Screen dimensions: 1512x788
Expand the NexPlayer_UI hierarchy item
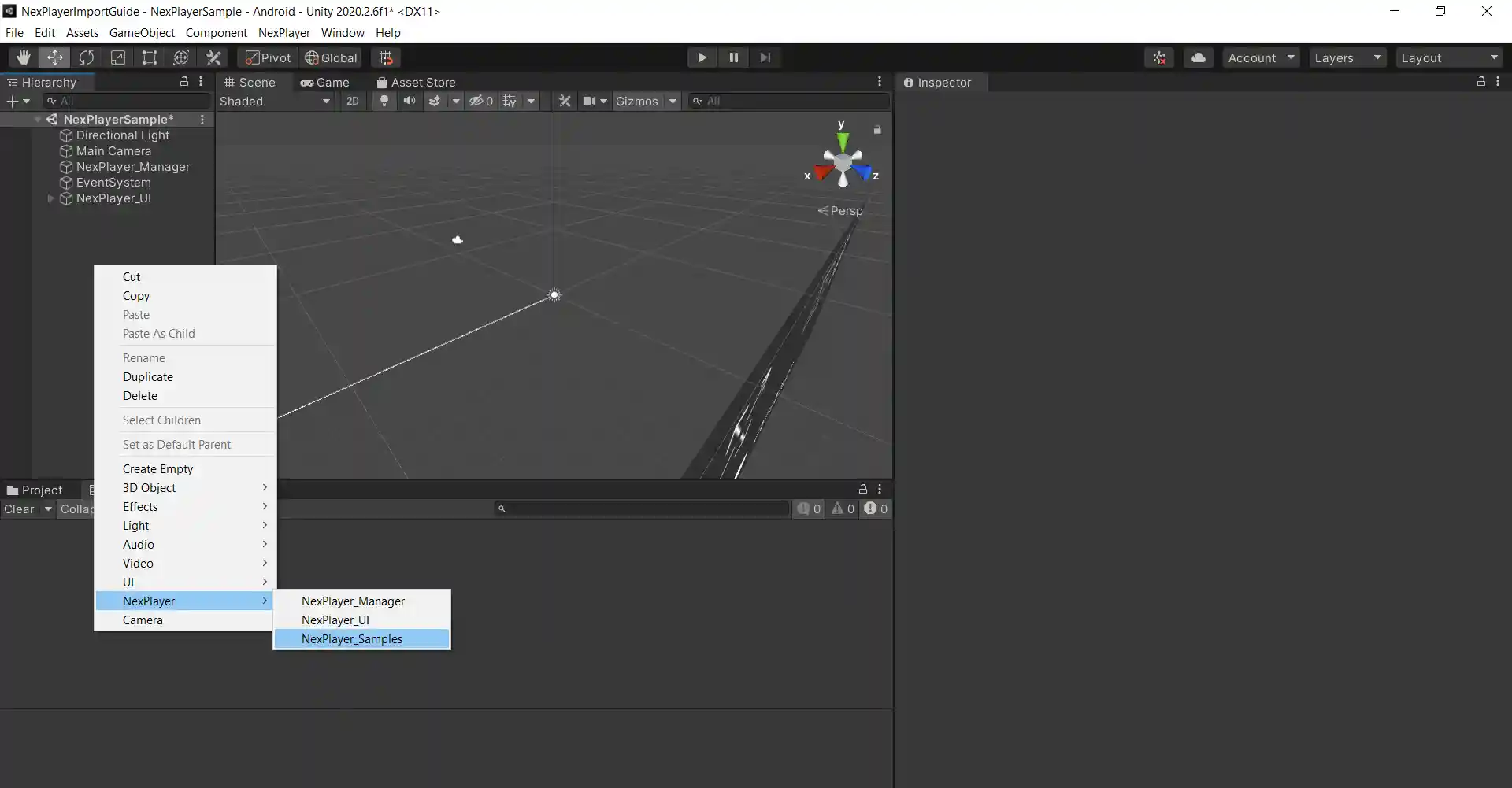[50, 198]
